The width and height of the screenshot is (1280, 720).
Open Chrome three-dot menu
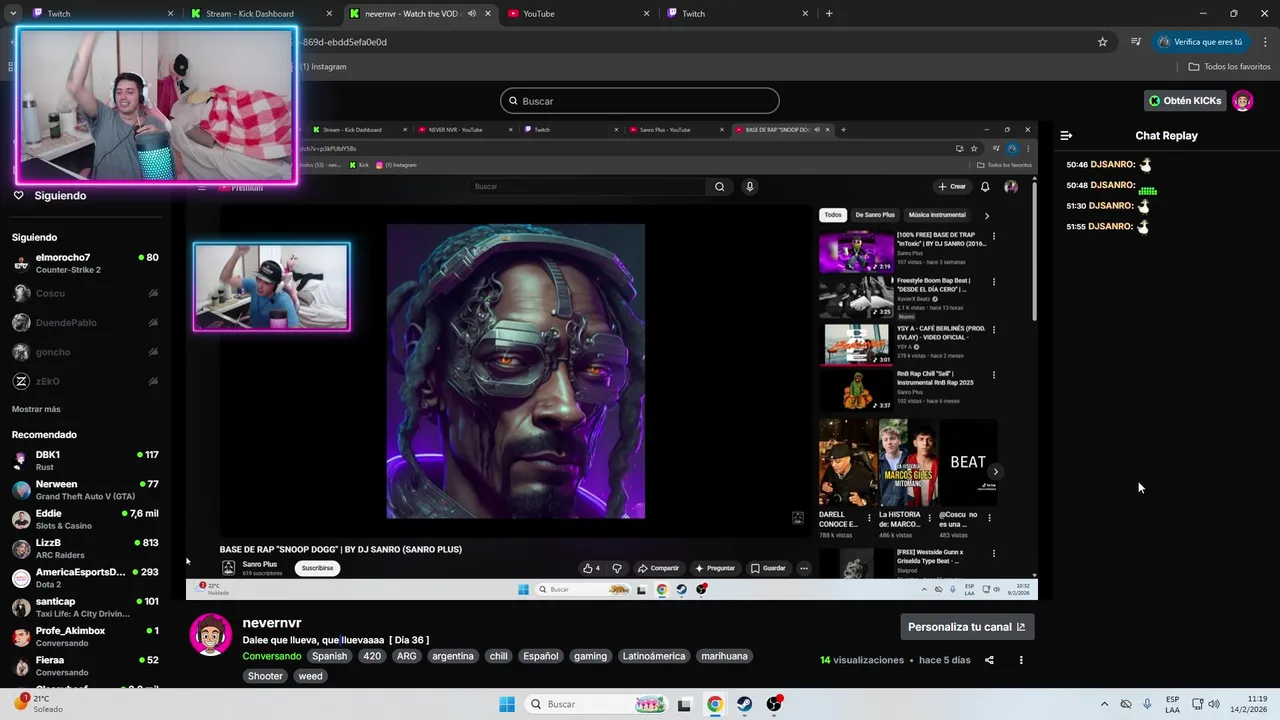coord(1265,42)
